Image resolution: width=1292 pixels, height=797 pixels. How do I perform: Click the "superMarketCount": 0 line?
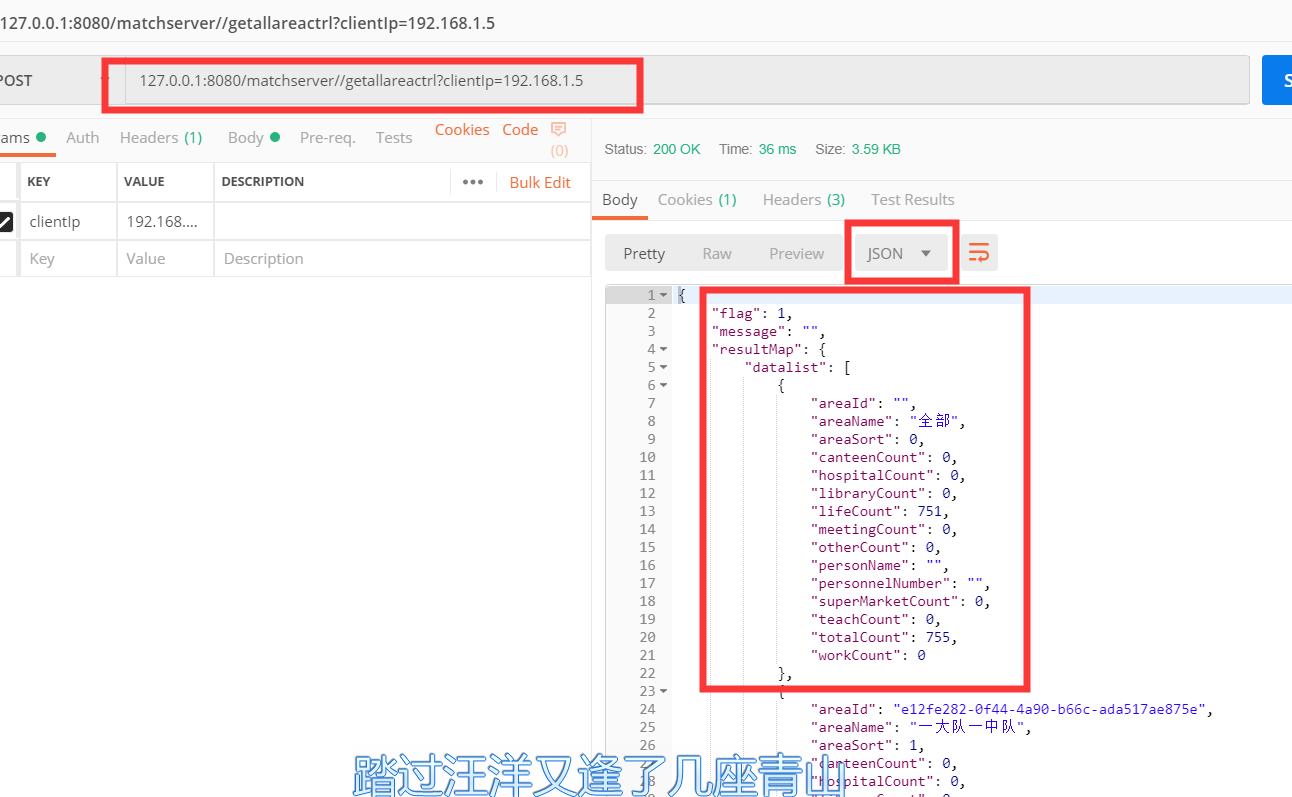coord(900,601)
